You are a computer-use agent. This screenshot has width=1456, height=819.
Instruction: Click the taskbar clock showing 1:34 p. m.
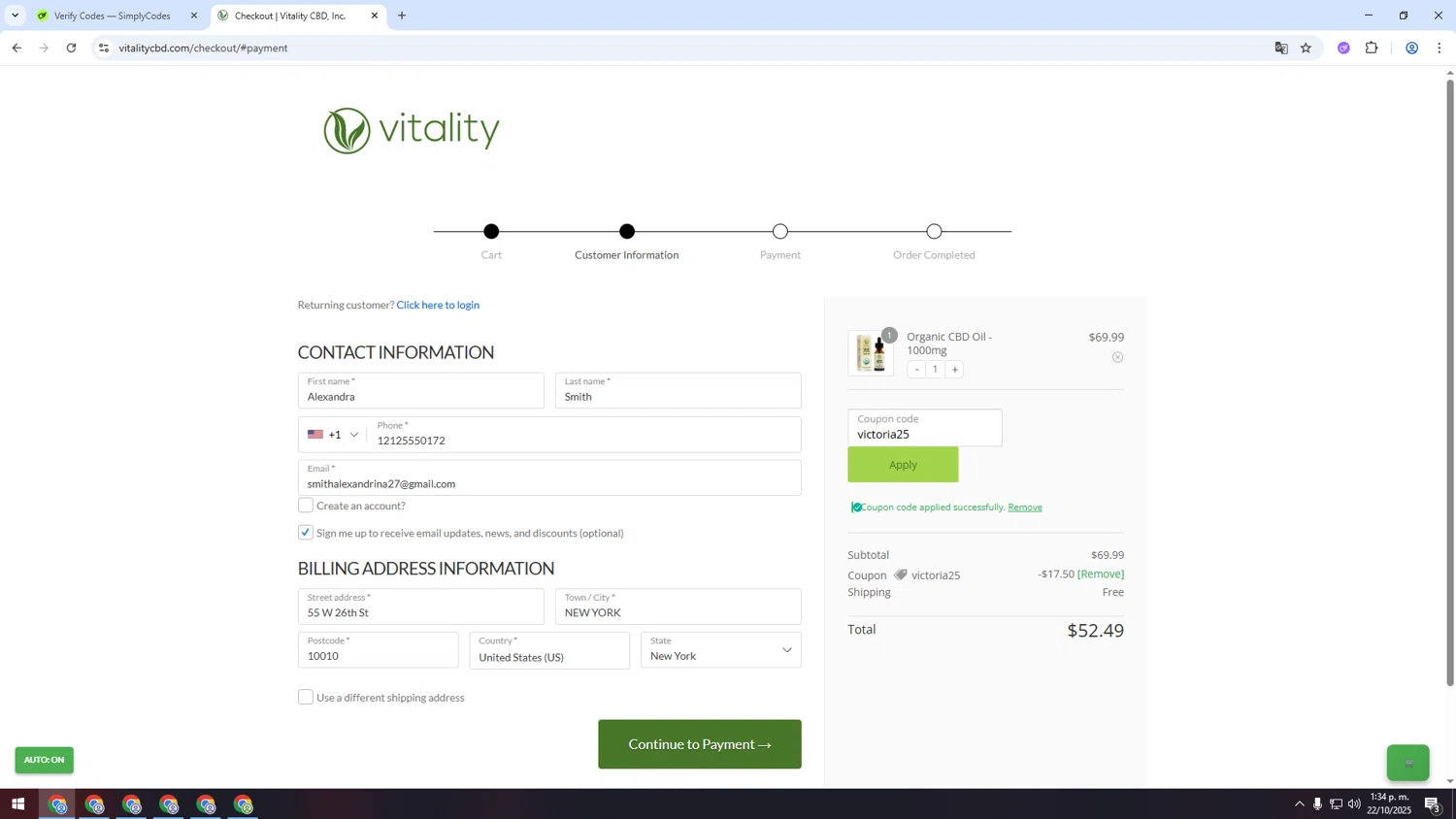(1389, 803)
